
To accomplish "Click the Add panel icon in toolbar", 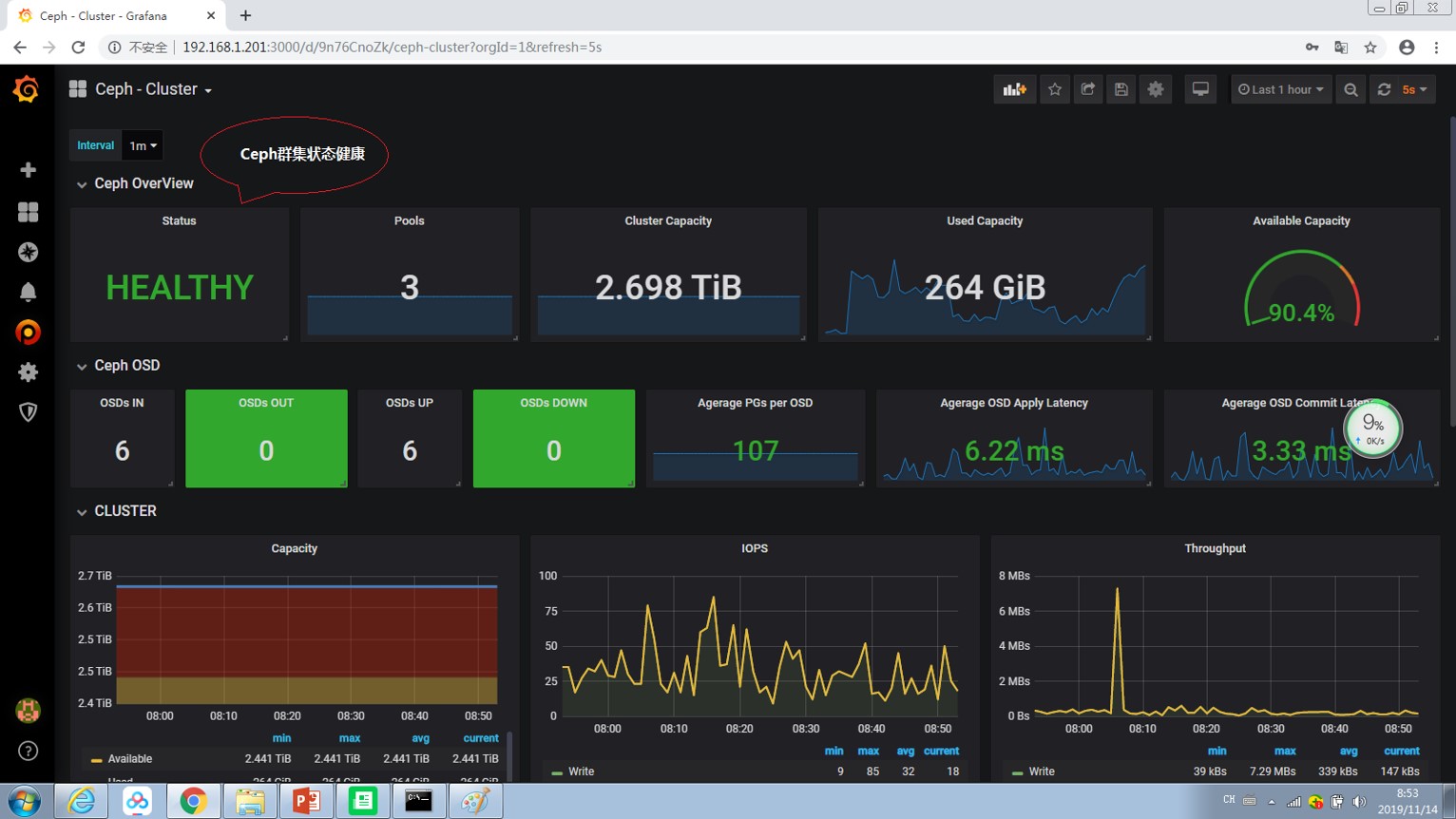I will (1014, 89).
